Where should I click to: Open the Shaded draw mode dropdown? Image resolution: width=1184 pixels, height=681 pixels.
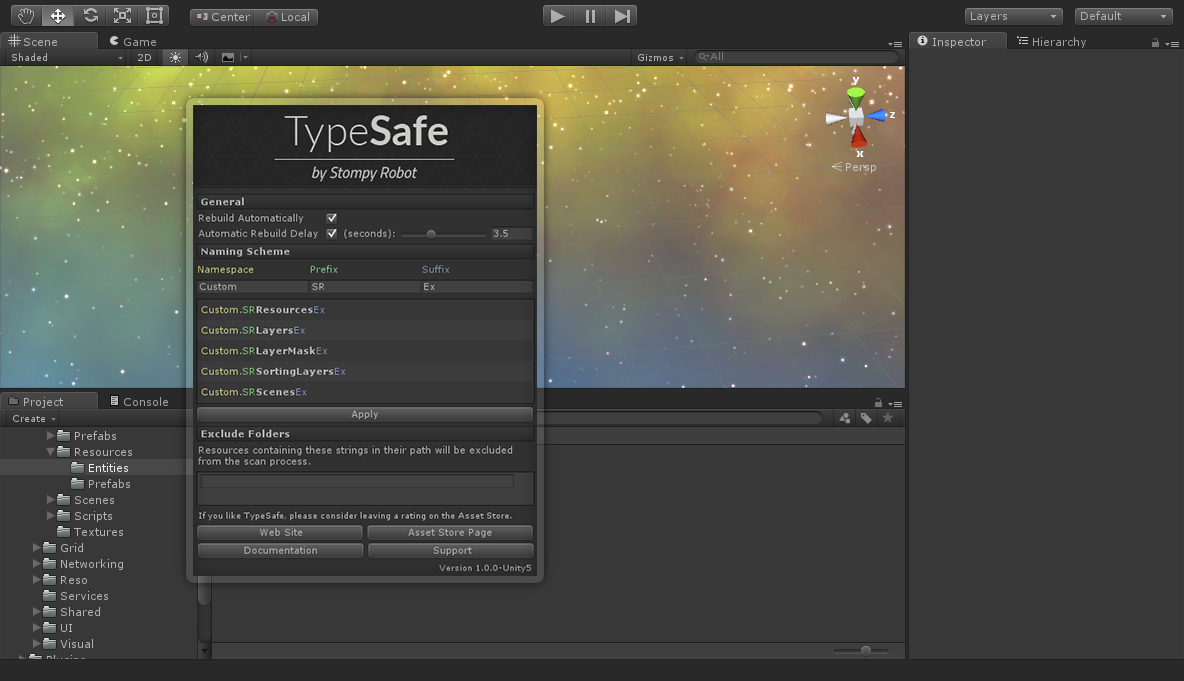point(66,57)
